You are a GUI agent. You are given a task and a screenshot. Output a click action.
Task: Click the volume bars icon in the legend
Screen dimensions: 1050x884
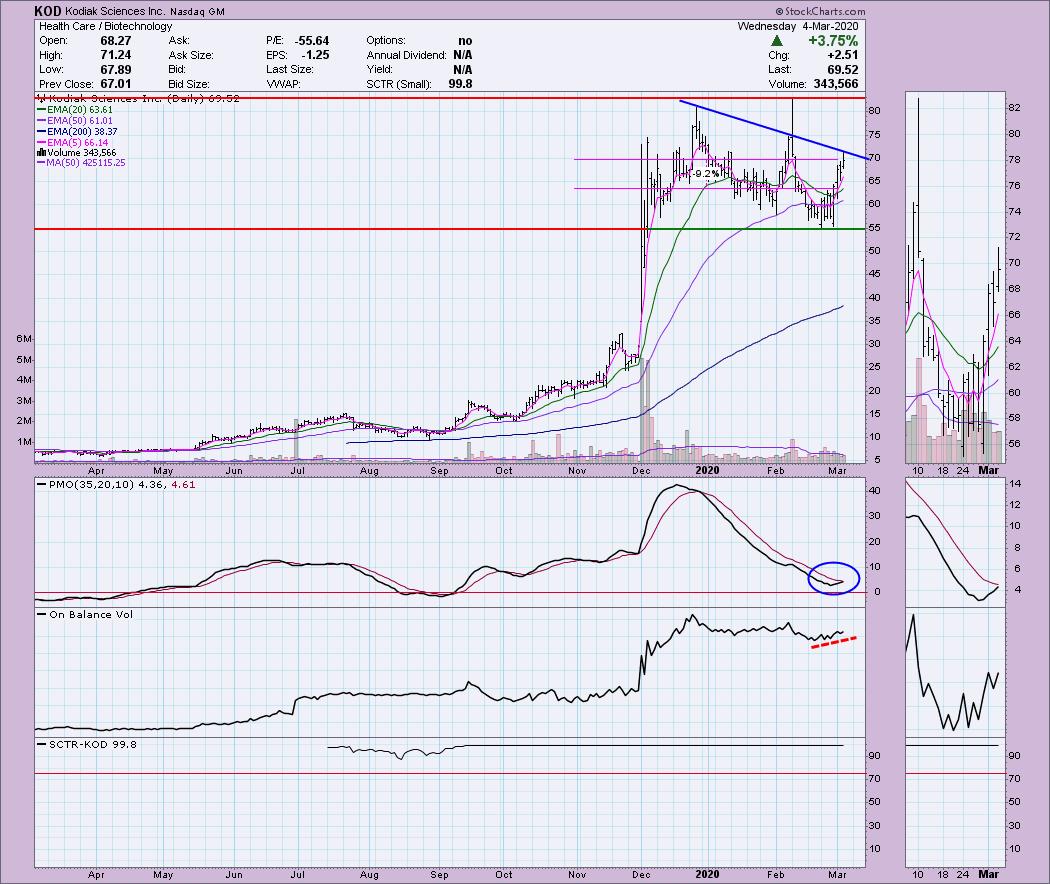(41, 153)
